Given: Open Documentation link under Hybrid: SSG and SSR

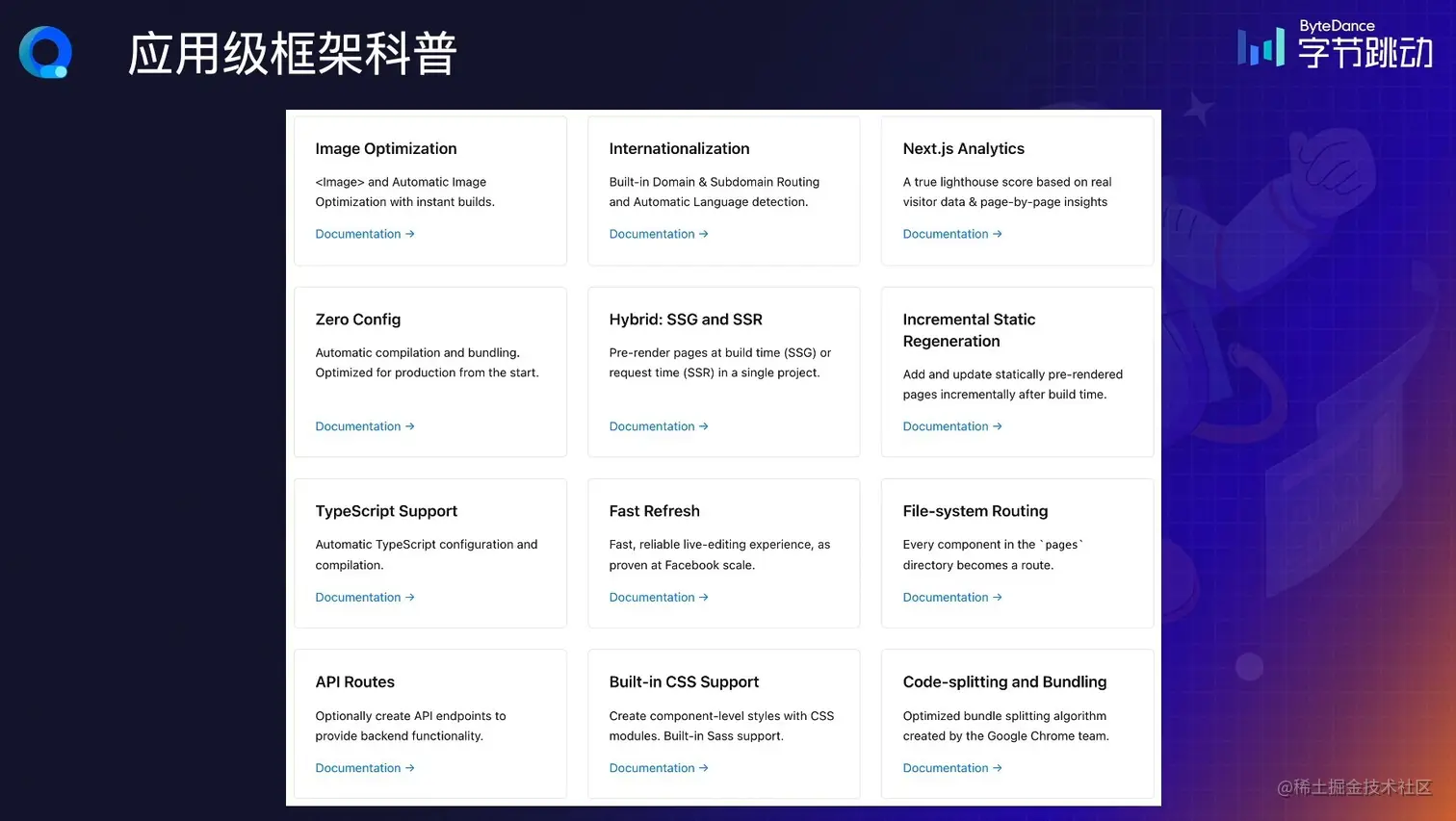Looking at the screenshot, I should click(659, 426).
